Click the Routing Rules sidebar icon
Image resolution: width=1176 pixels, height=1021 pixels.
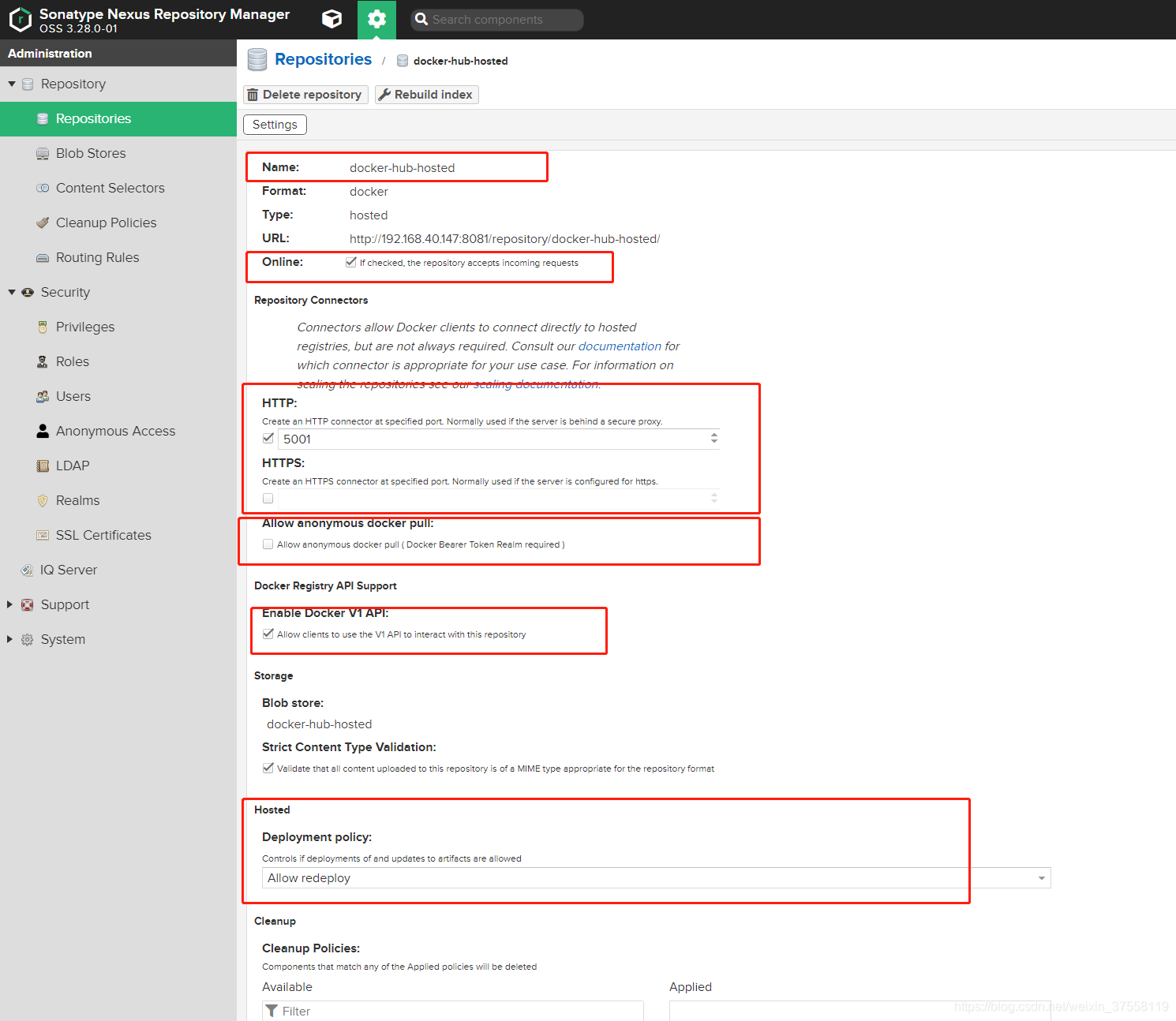tap(43, 257)
